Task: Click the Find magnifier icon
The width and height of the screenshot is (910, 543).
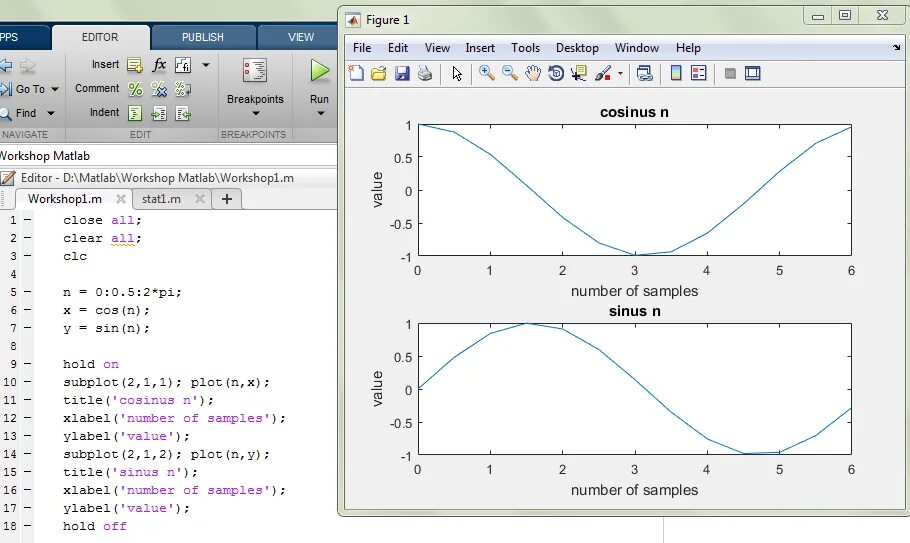Action: (6, 114)
